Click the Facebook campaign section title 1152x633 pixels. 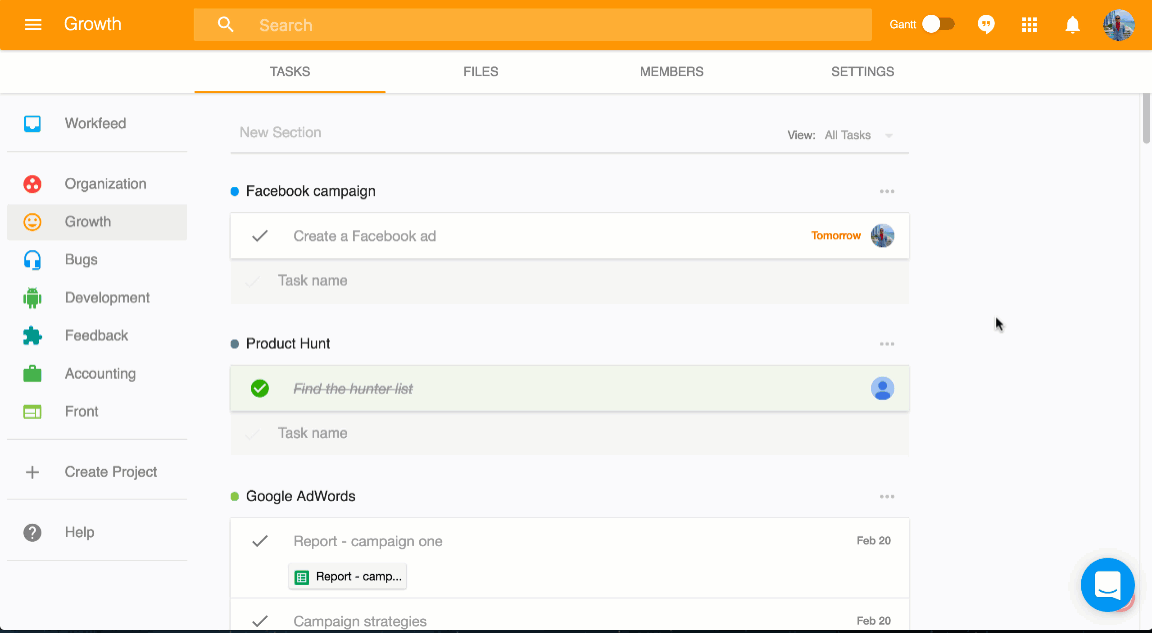(311, 192)
